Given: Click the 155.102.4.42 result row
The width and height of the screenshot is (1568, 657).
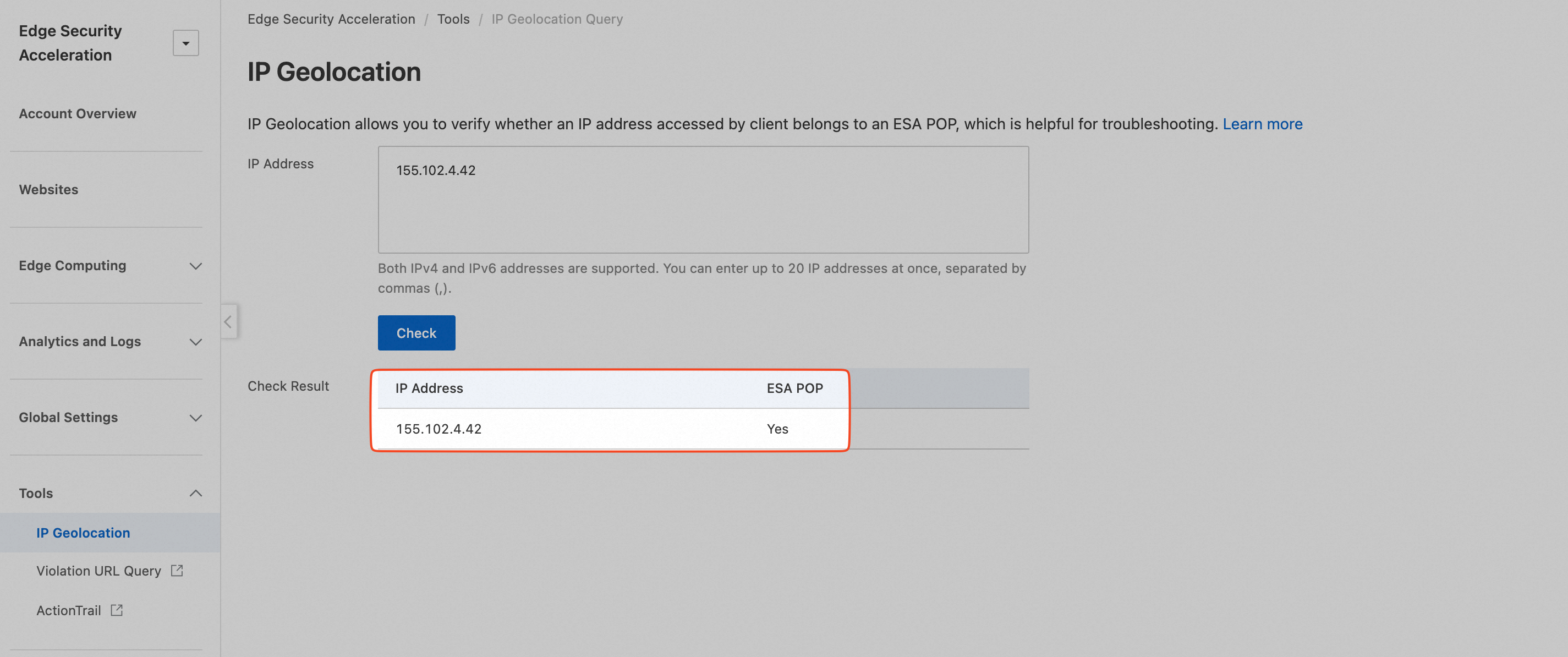Looking at the screenshot, I should [438, 429].
